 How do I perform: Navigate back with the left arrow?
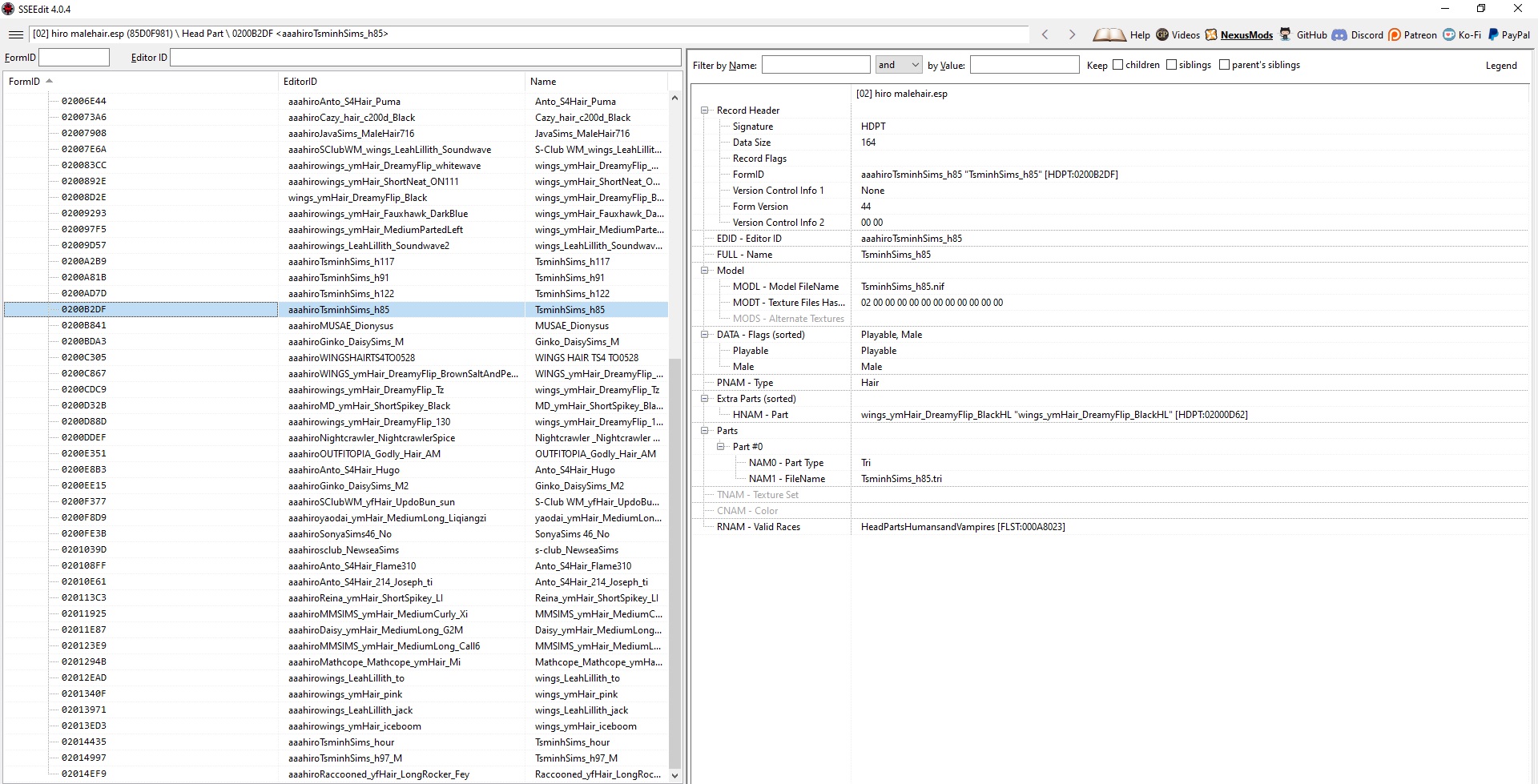click(1045, 34)
